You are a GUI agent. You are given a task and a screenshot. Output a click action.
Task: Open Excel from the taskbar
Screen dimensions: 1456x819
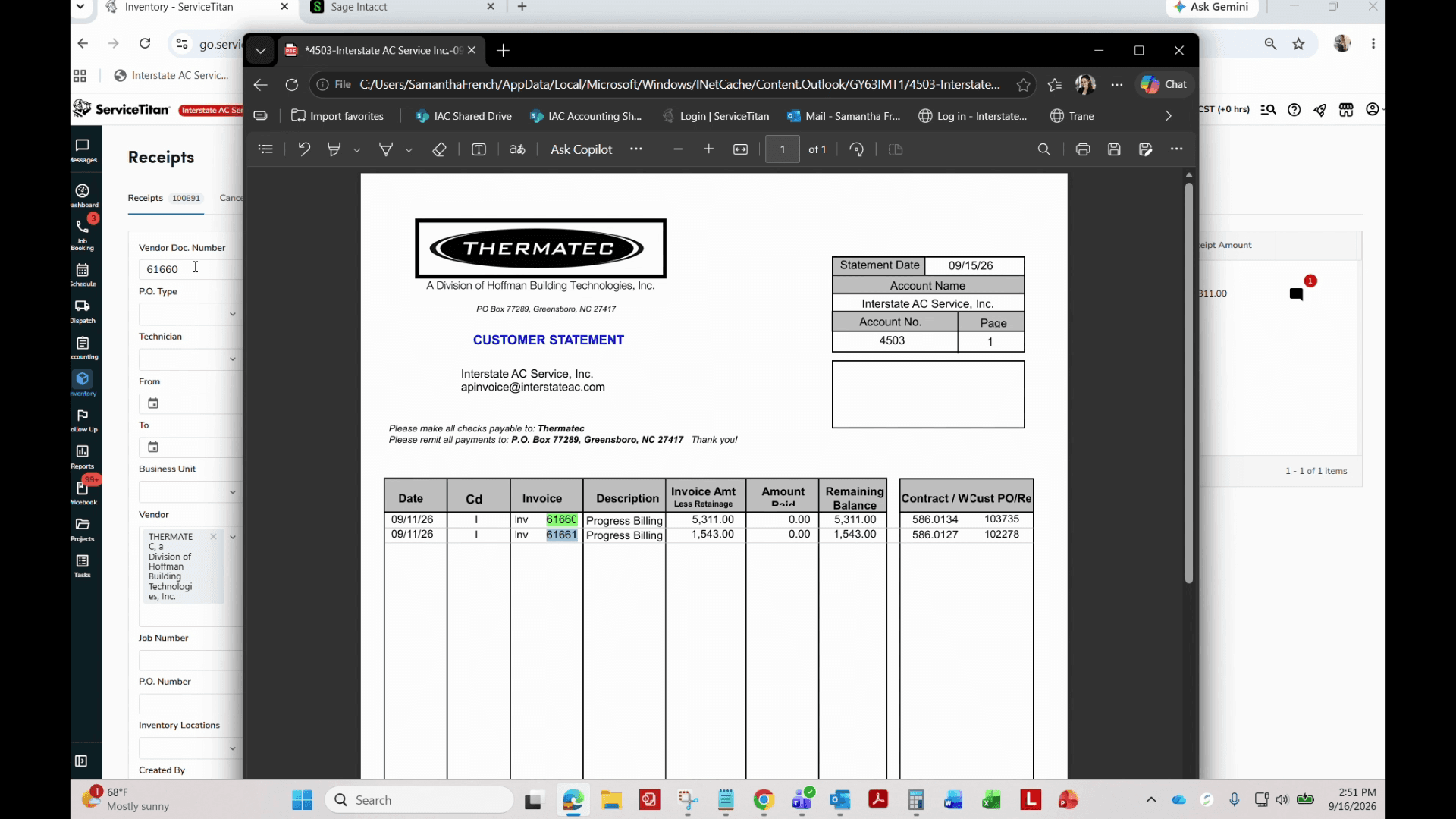click(x=991, y=800)
